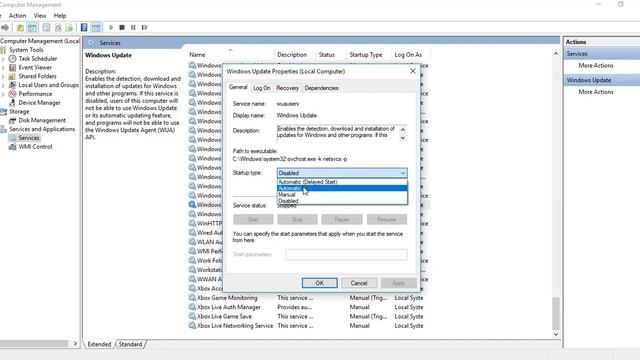Switch to the Log On tab
The height and width of the screenshot is (360, 640).
coord(262,88)
